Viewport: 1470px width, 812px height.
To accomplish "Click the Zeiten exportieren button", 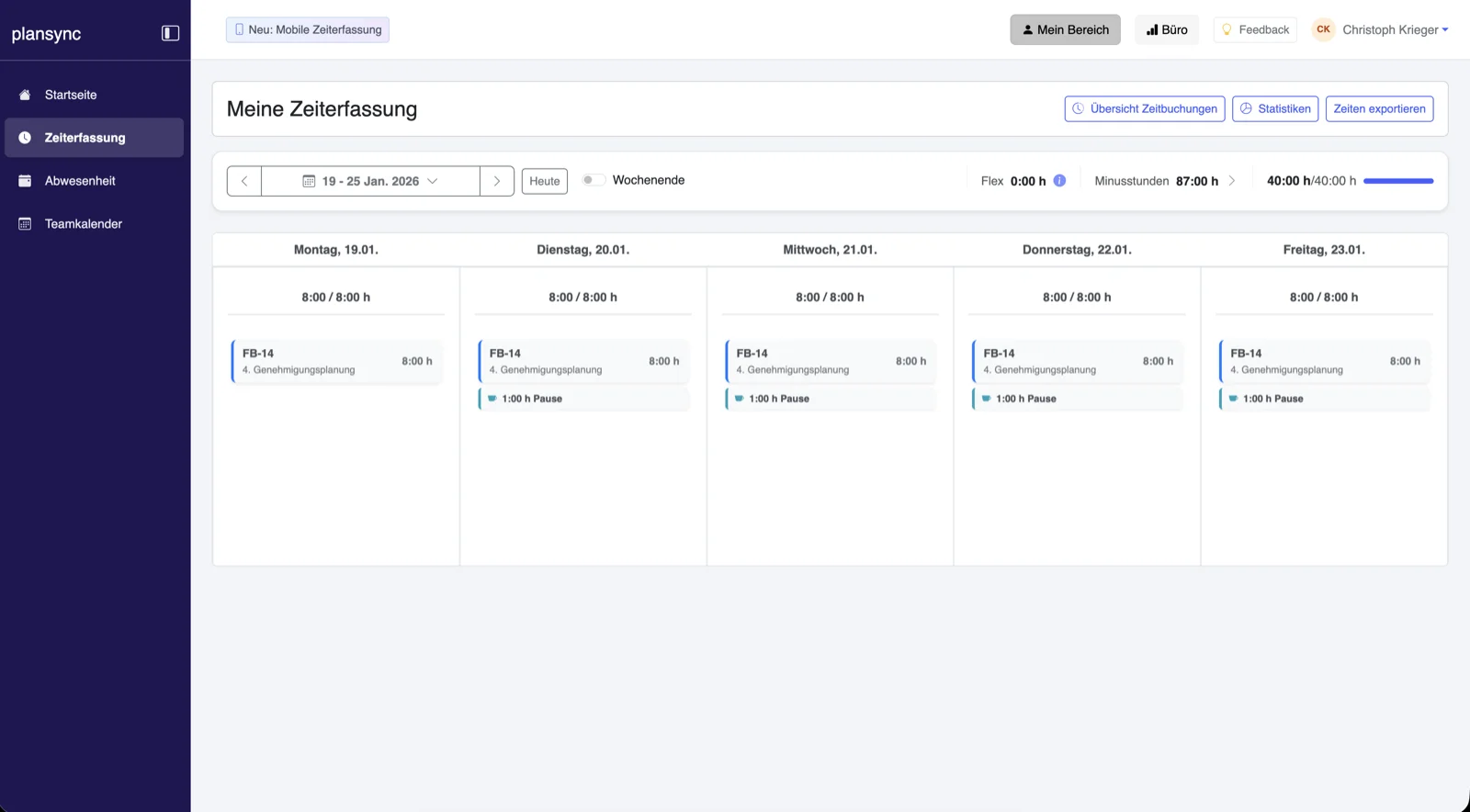I will pyautogui.click(x=1379, y=108).
